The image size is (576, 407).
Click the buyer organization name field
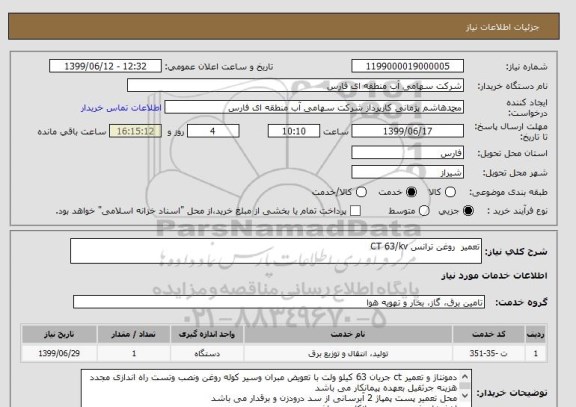point(295,86)
